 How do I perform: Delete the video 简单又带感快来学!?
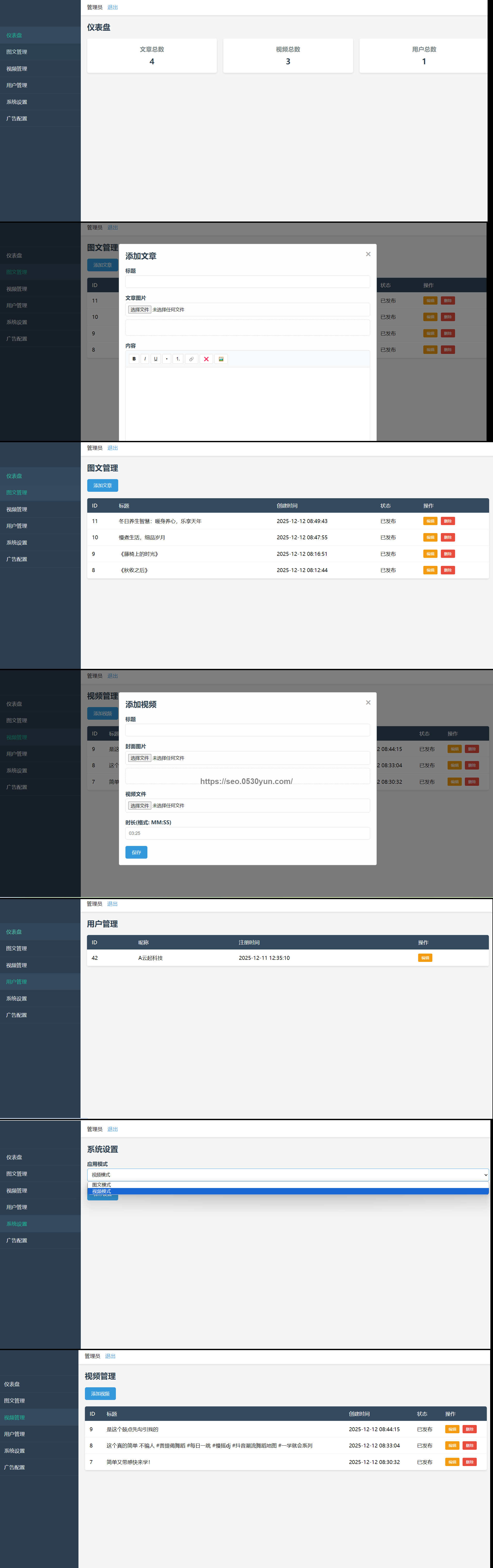[x=470, y=1462]
